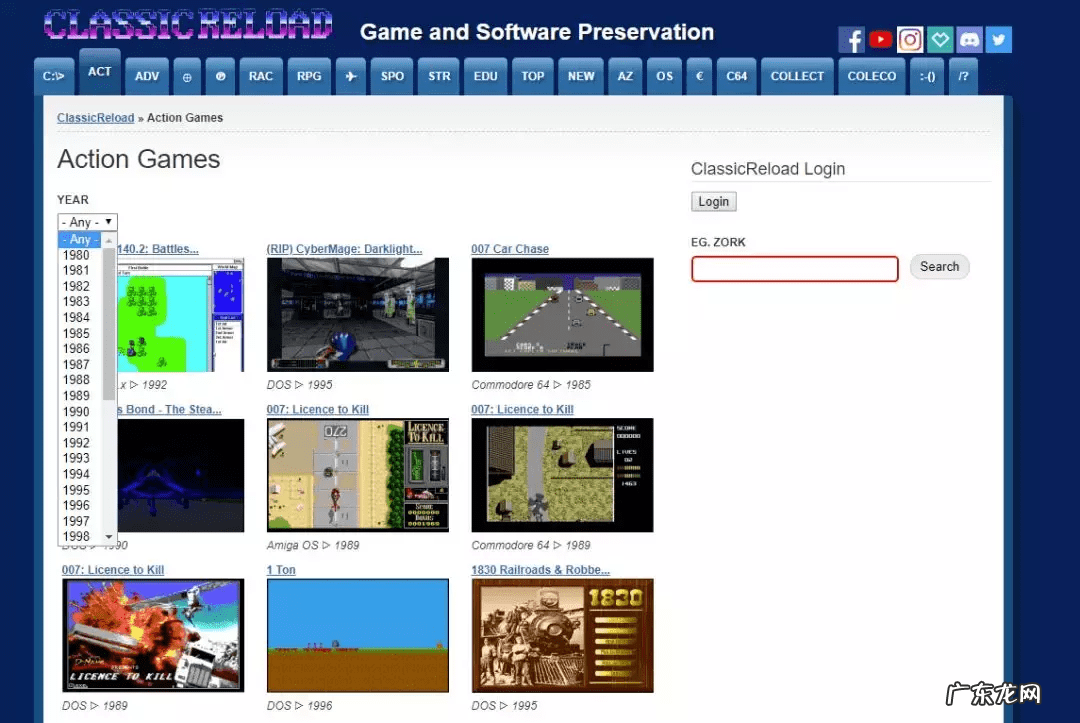
Task: Collapse the Year dropdown
Action: pos(87,222)
